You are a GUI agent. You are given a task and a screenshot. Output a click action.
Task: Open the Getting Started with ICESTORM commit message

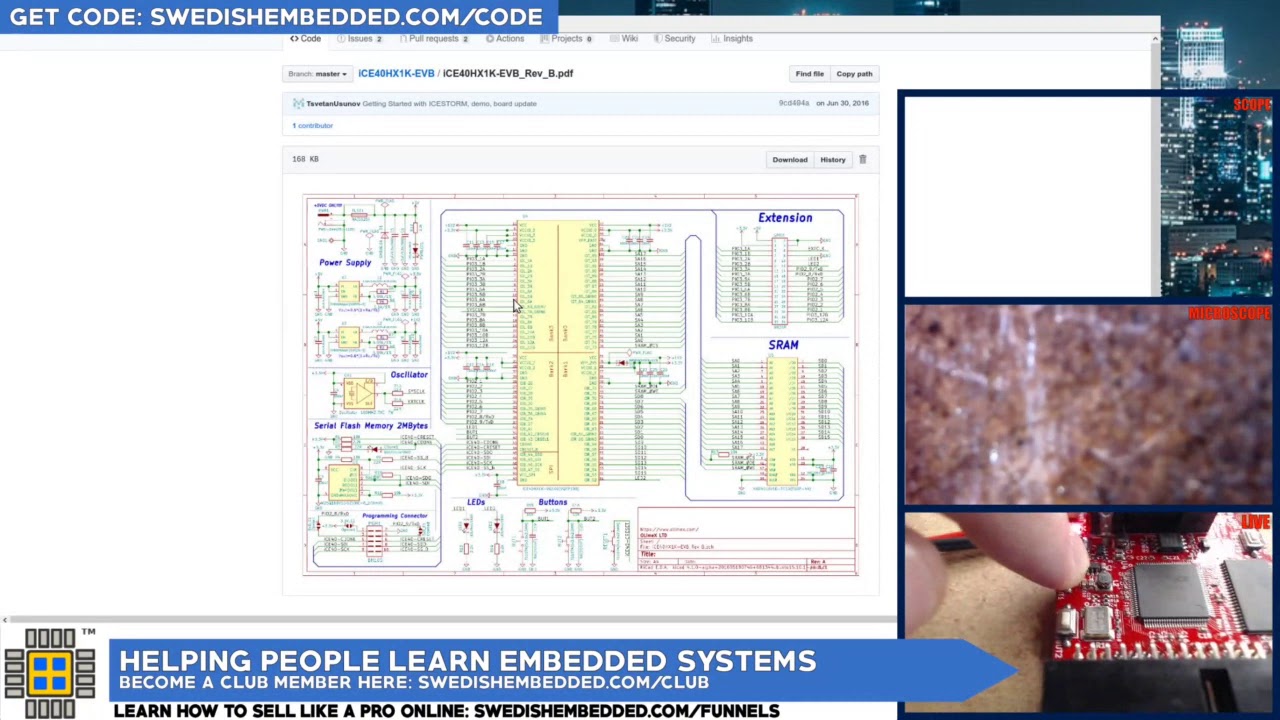coord(449,104)
